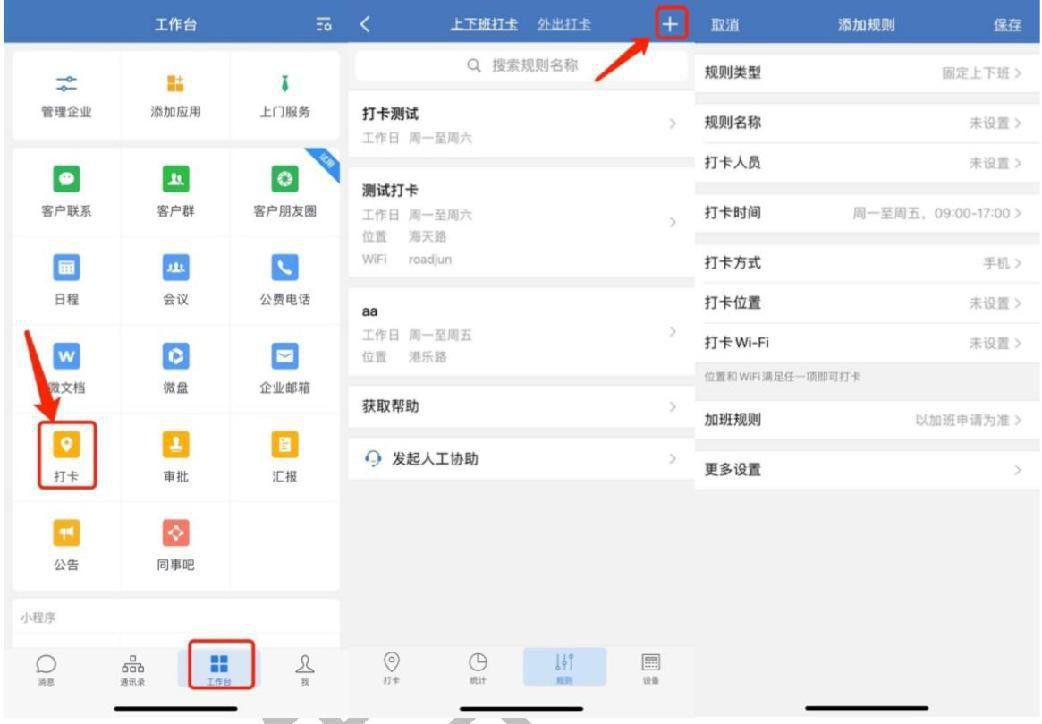
Task: Expand the 更多设置 more settings row
Action: (864, 470)
